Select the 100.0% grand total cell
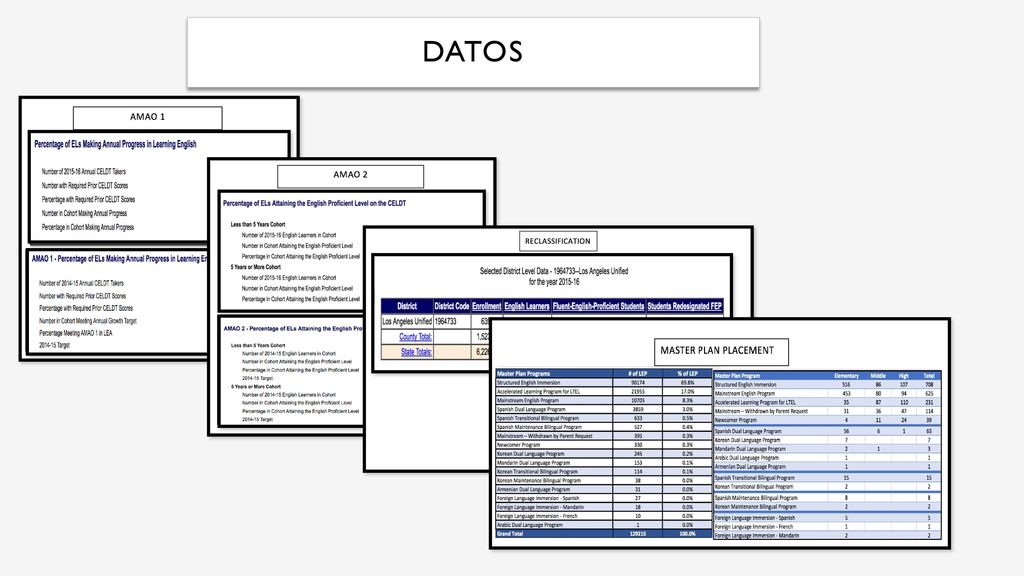Screen dimensions: 1024x576 click(x=688, y=534)
